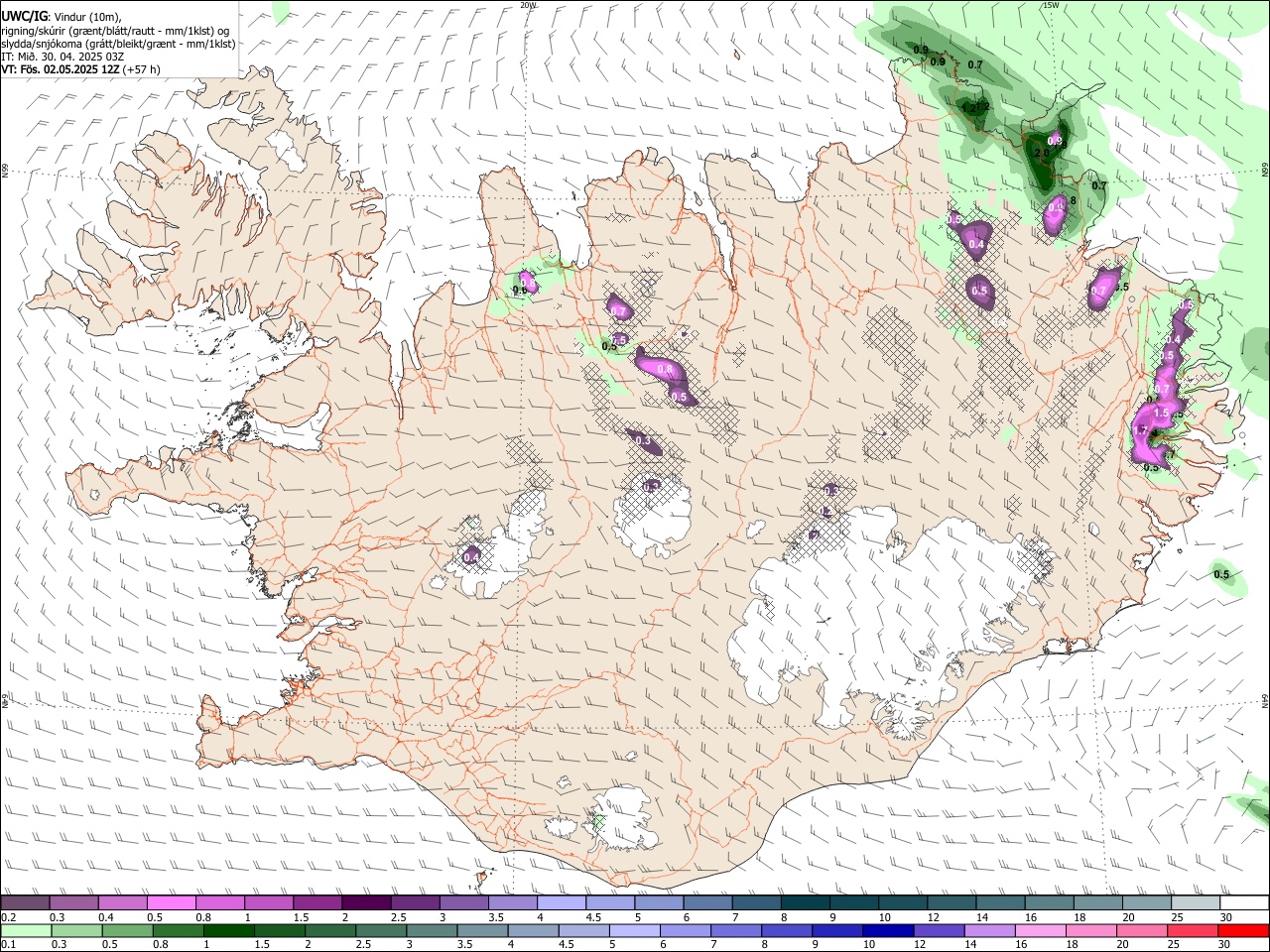Click the Vindur (10m) heading

coord(88,16)
